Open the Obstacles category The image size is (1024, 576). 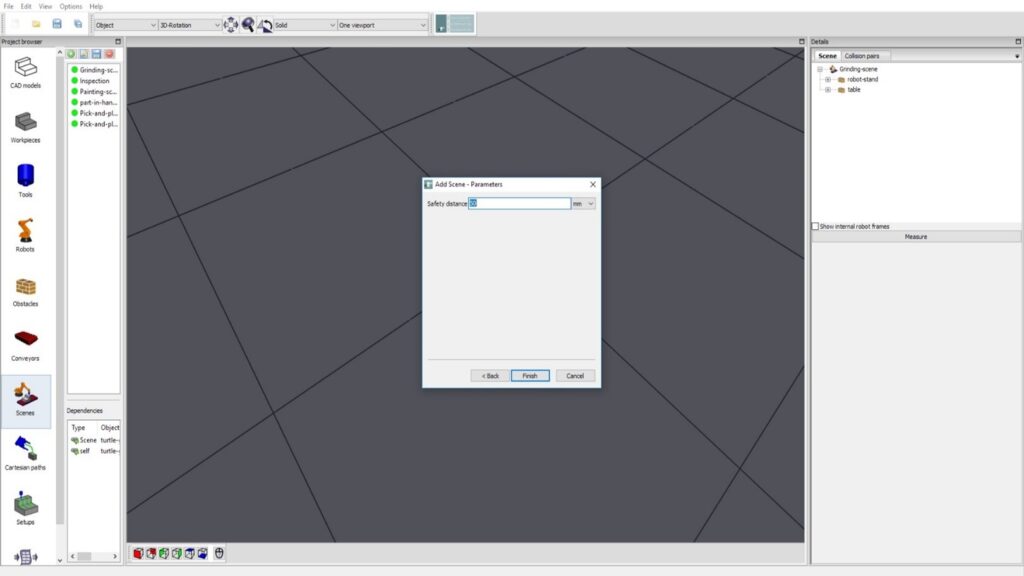(x=26, y=288)
